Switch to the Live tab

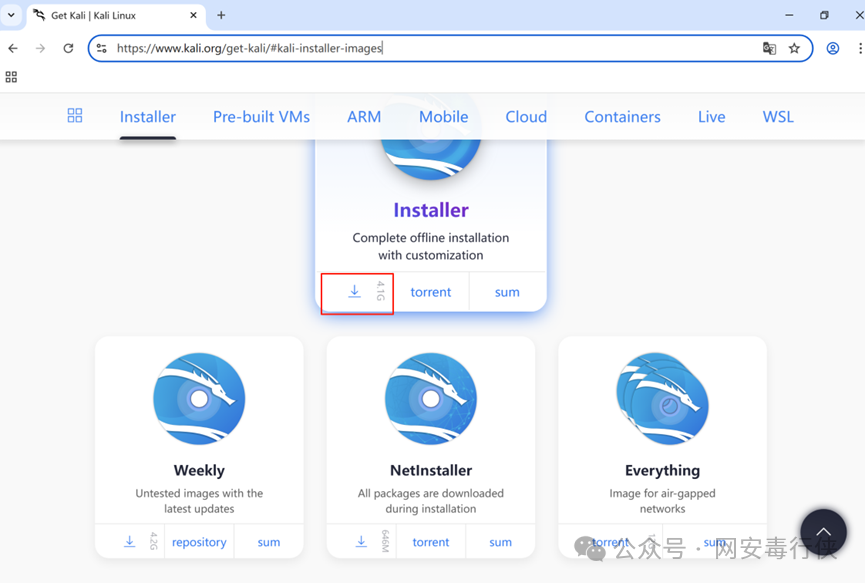click(712, 117)
